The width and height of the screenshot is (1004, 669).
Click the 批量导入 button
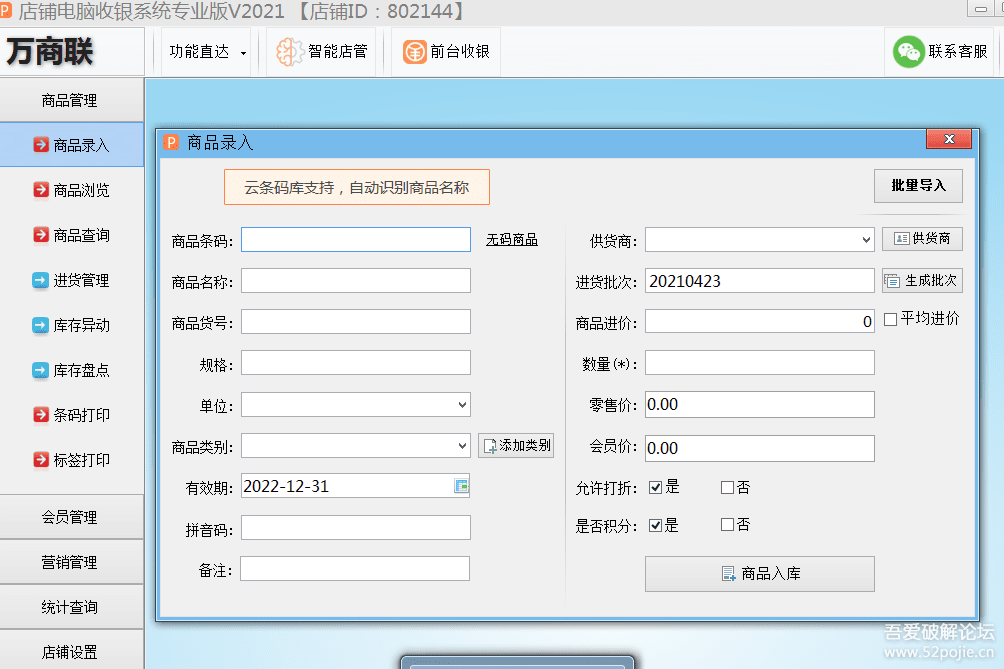918,186
